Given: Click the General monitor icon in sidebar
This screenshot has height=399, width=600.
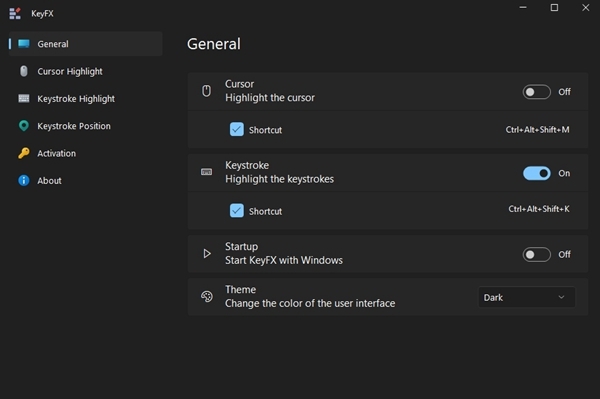Looking at the screenshot, I should coord(24,44).
